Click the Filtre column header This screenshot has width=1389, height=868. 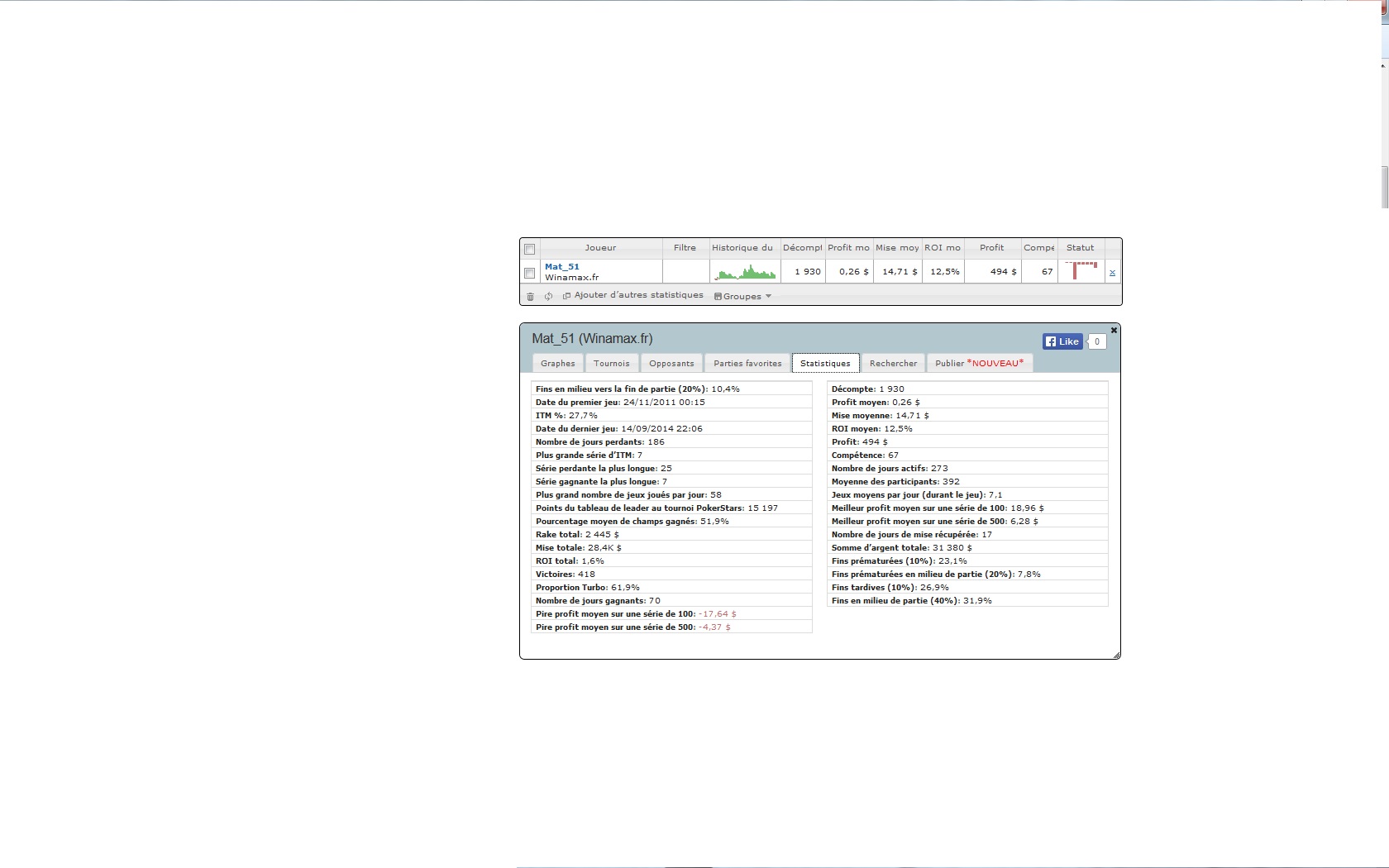point(685,247)
